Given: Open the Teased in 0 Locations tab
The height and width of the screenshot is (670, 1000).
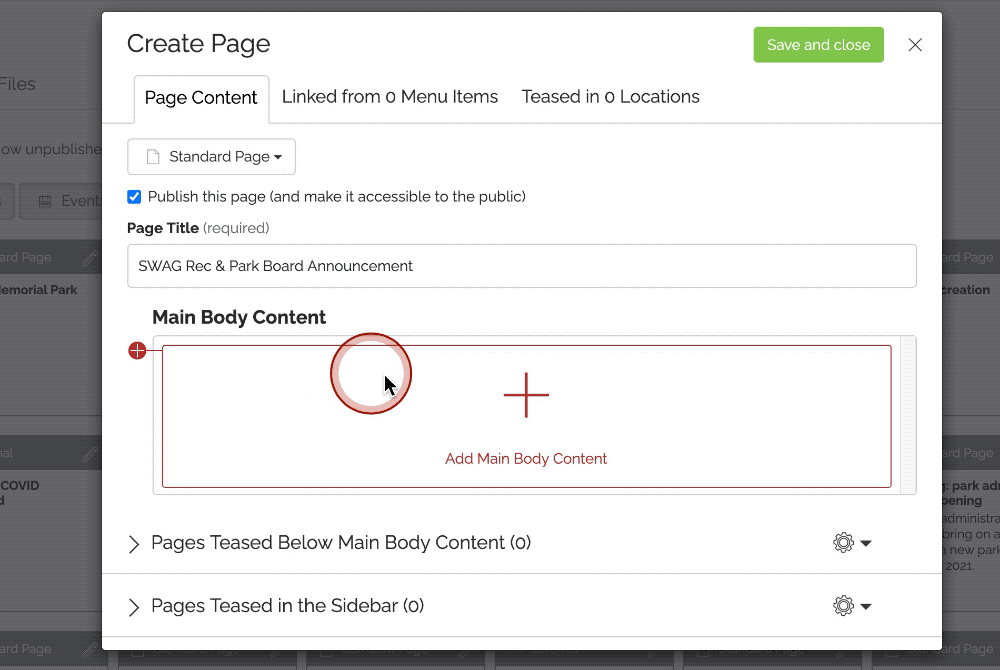Looking at the screenshot, I should (x=610, y=97).
